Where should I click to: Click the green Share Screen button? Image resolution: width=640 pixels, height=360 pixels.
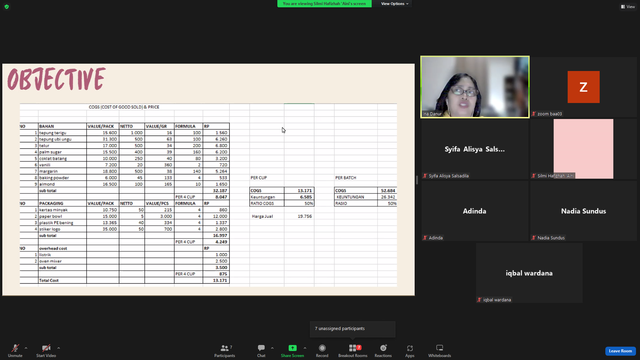(x=292, y=351)
